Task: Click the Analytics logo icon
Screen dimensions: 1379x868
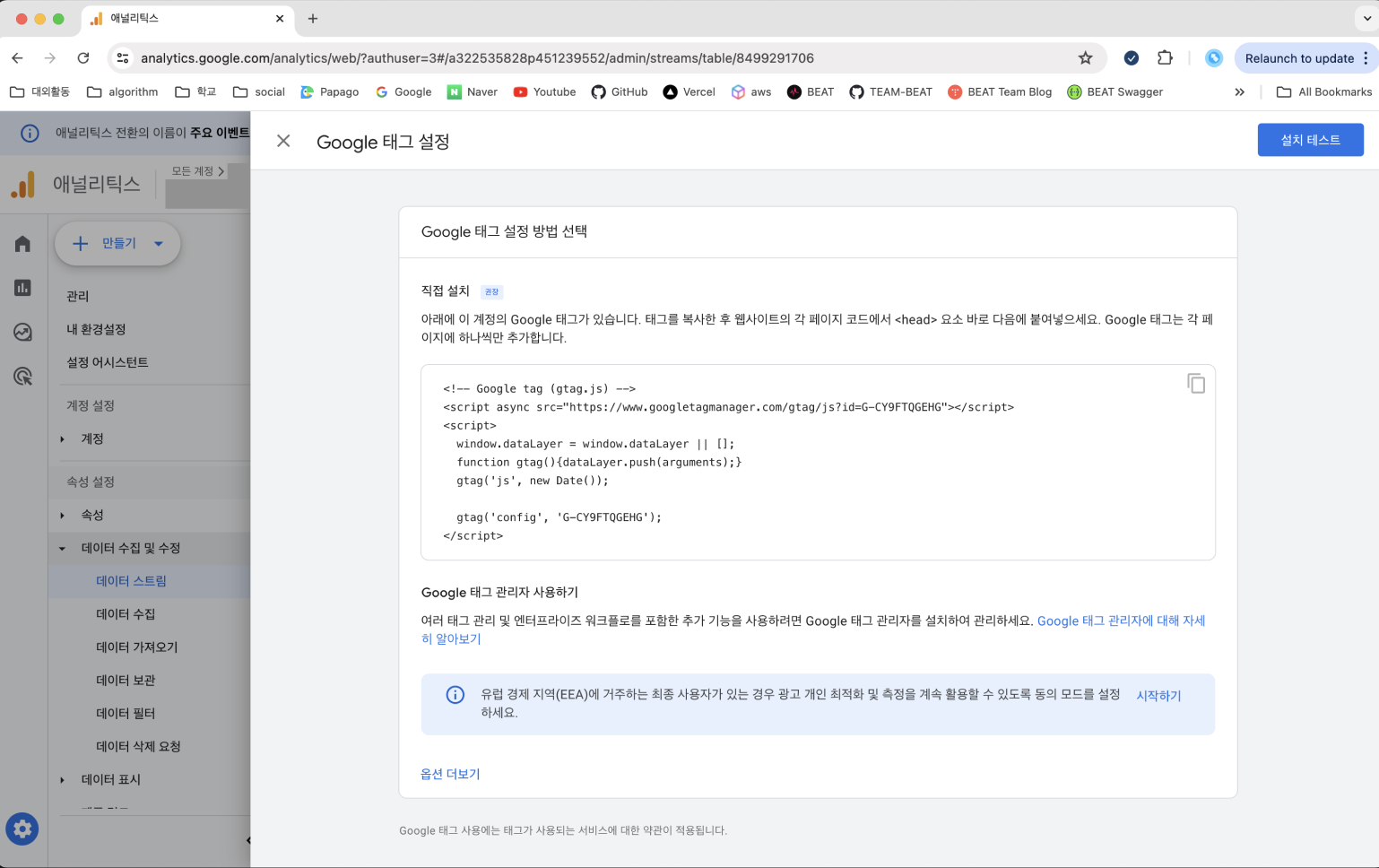Action: pos(23,185)
